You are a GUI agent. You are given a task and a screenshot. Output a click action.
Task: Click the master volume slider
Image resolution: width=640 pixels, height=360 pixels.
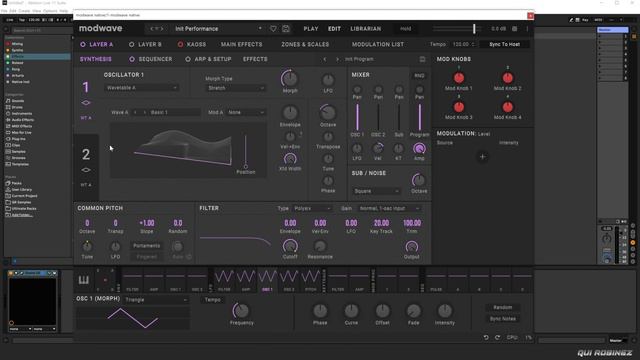point(457,29)
